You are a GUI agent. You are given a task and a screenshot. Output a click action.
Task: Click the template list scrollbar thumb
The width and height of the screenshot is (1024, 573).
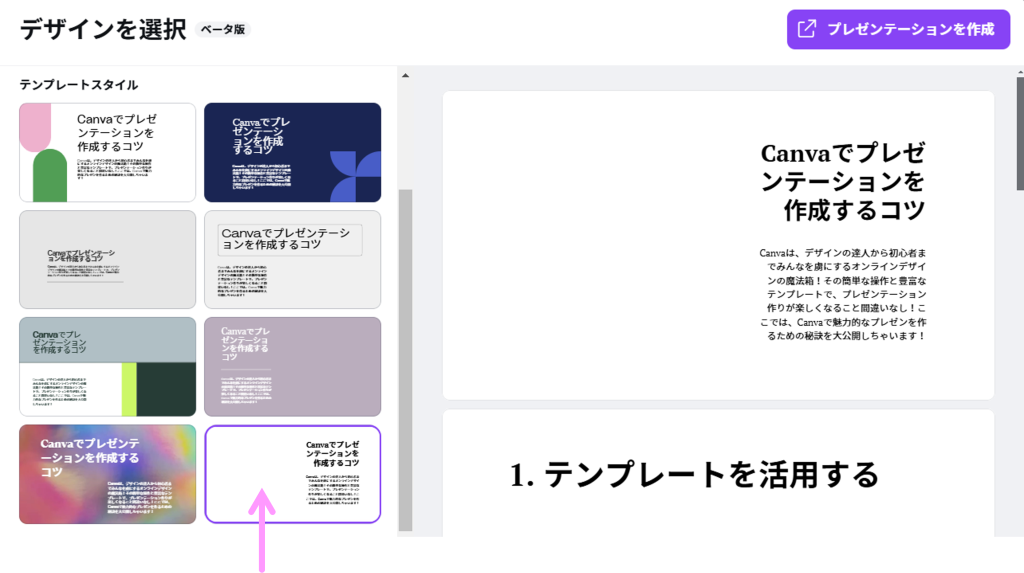tap(404, 360)
